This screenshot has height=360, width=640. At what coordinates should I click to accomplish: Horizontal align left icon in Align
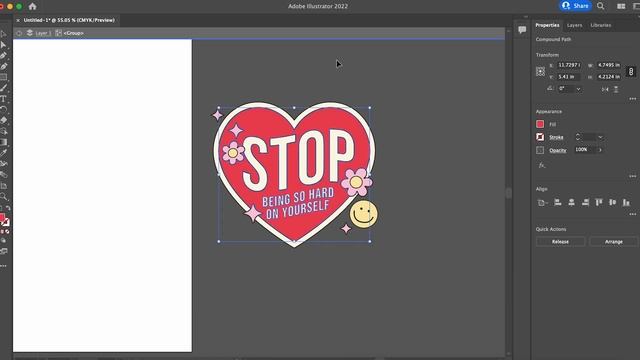click(558, 202)
